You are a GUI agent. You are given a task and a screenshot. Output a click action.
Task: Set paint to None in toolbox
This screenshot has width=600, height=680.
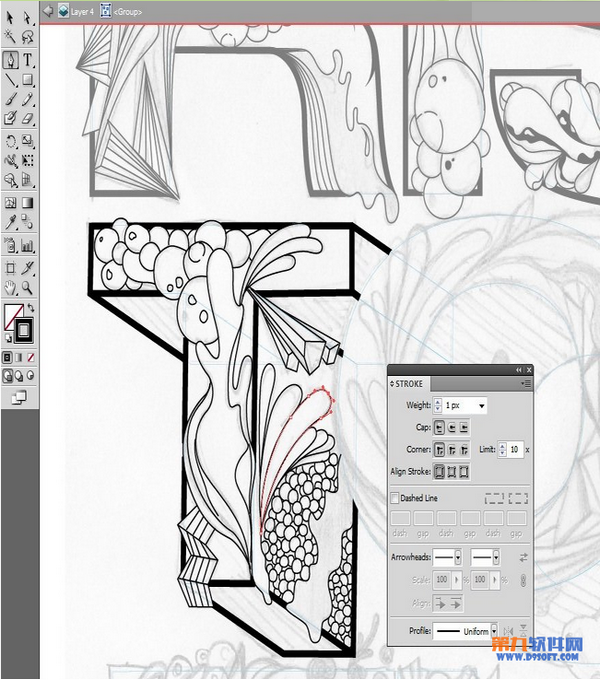point(30,358)
